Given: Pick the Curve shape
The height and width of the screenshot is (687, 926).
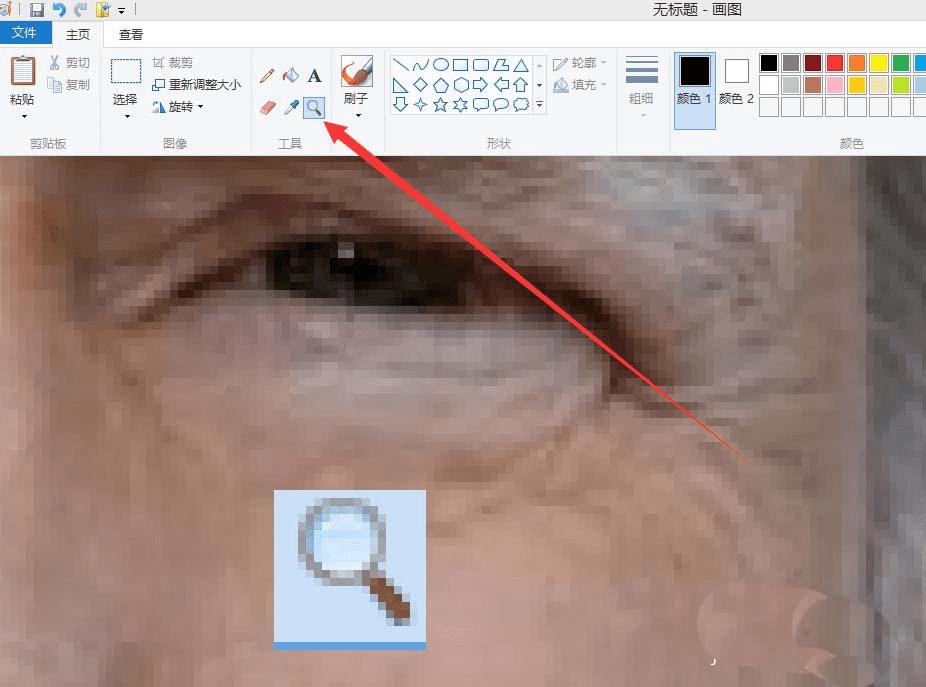Looking at the screenshot, I should [x=420, y=65].
